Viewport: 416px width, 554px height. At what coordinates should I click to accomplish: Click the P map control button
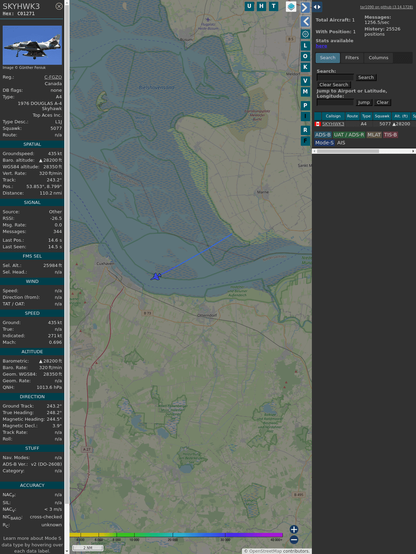(305, 105)
